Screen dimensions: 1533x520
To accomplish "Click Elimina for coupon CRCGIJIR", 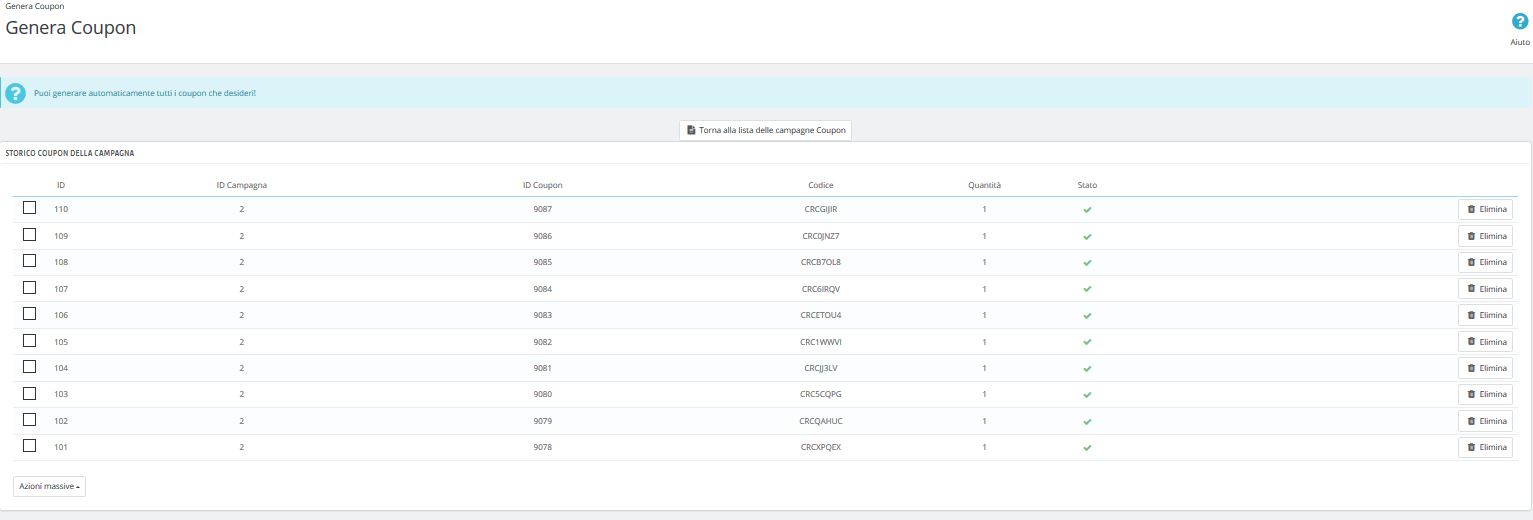I will tap(1485, 209).
